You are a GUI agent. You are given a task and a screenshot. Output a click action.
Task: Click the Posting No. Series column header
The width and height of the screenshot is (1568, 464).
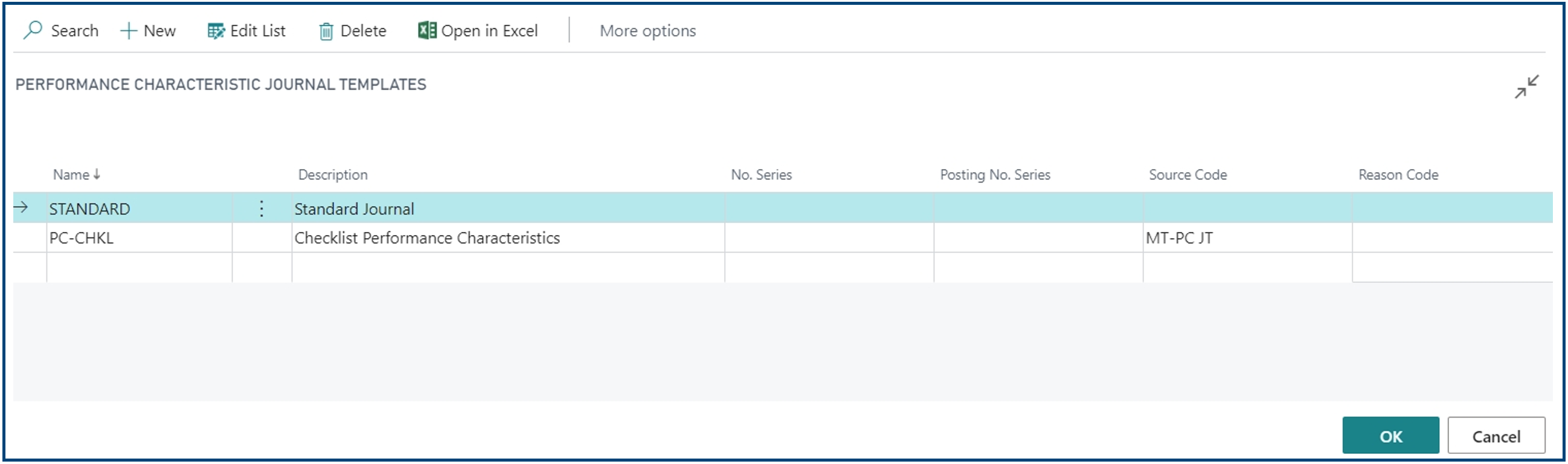(995, 175)
